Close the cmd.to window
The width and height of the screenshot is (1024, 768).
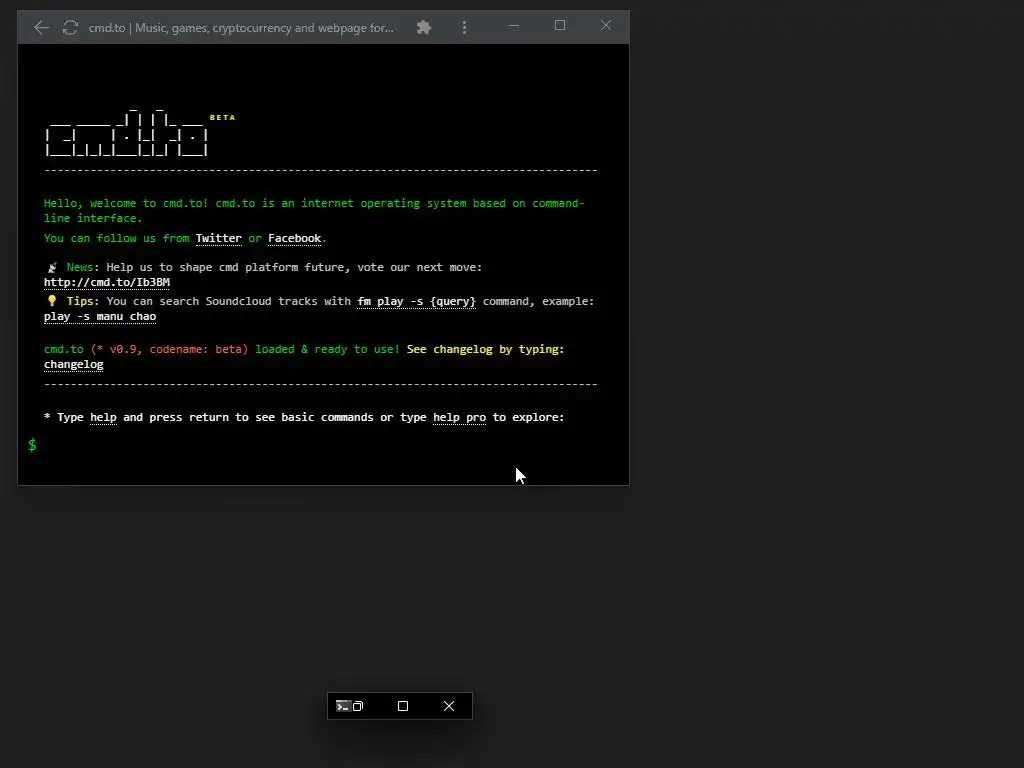tap(606, 25)
